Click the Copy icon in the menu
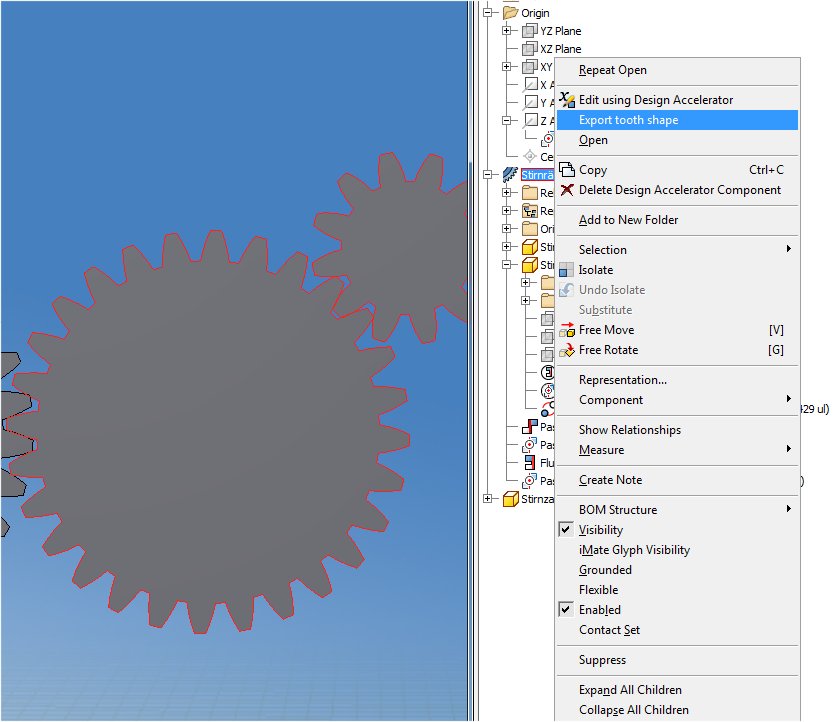840x722 pixels. click(x=567, y=169)
